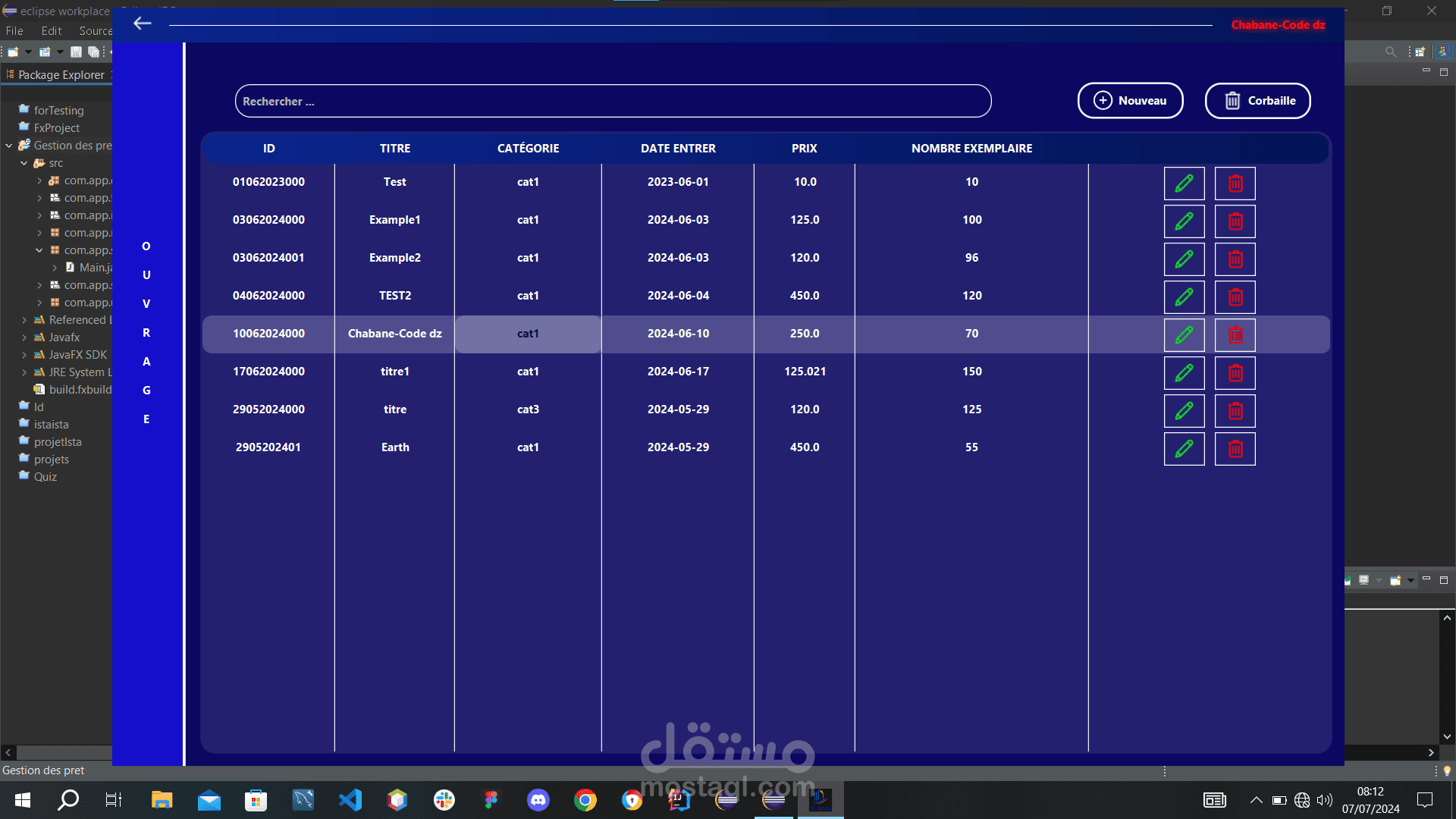Click the back arrow at top left

tap(142, 24)
